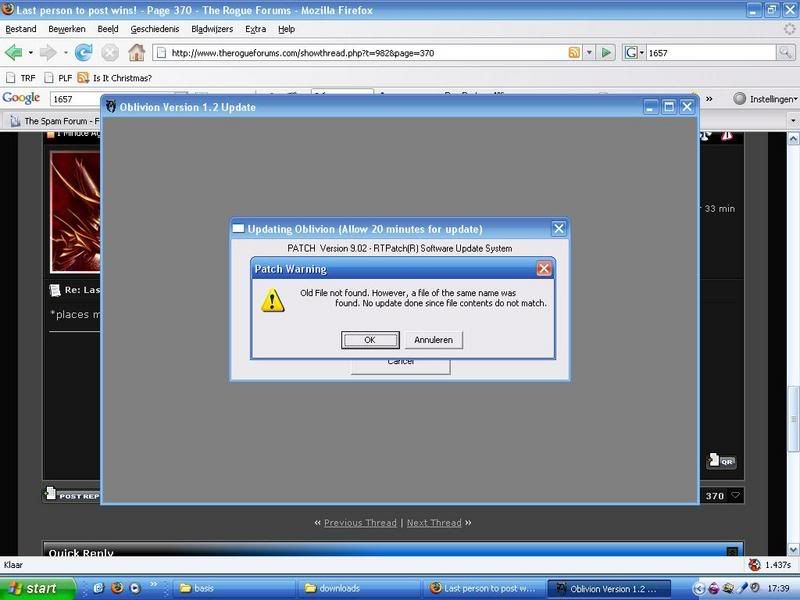This screenshot has height=600, width=800.
Task: Click the red avatar image in the forum post
Action: click(x=75, y=212)
